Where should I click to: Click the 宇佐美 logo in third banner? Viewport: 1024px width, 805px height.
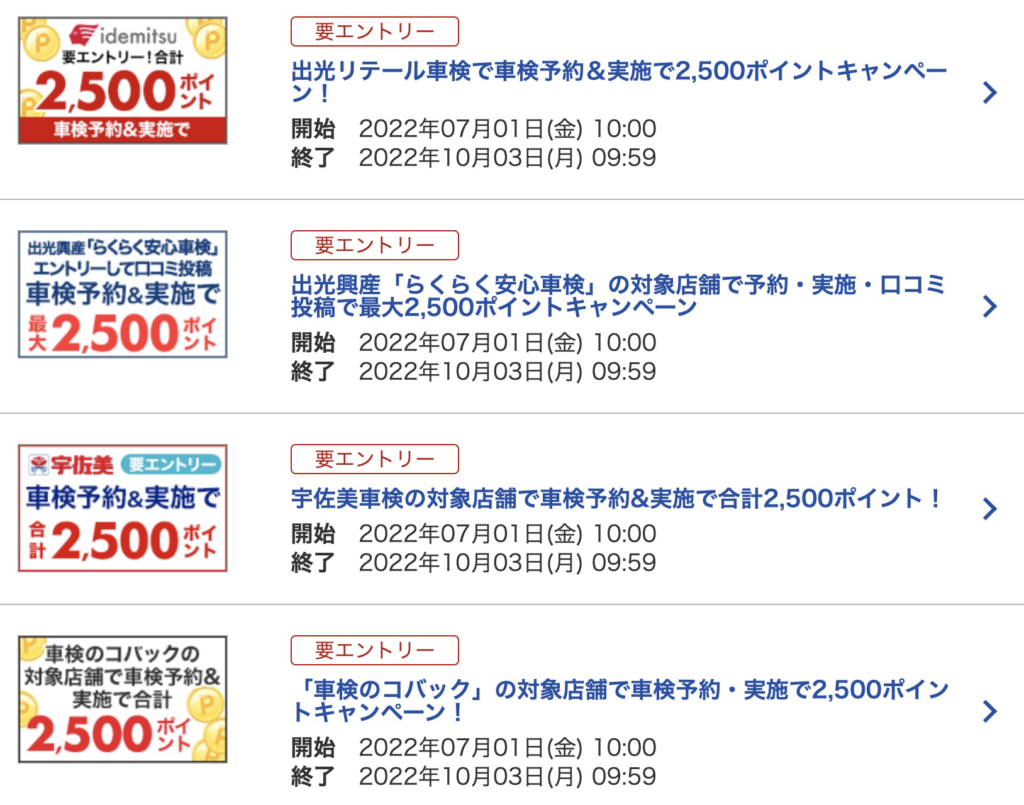point(71,464)
